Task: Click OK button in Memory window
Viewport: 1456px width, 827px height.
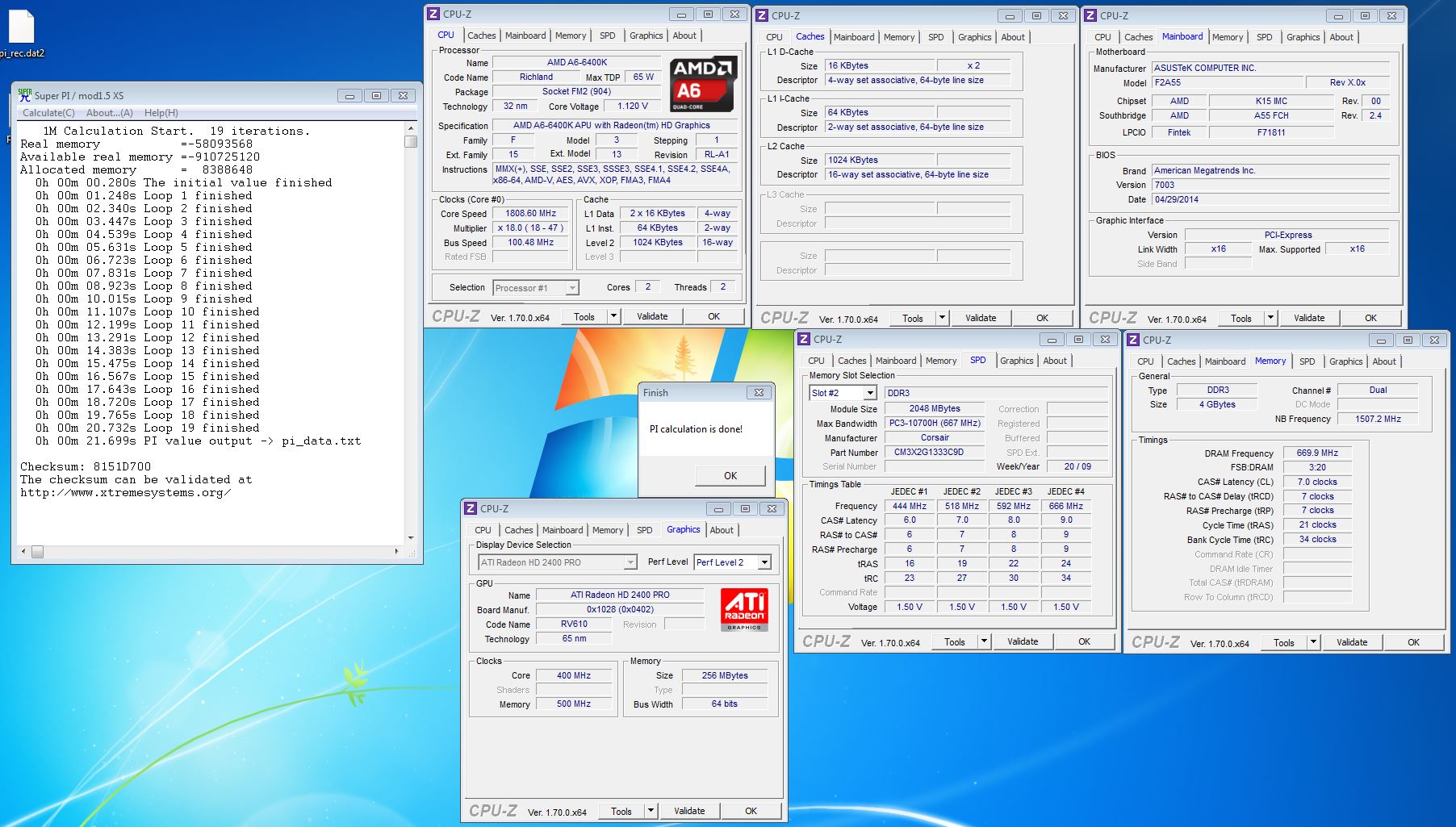Action: (1413, 642)
